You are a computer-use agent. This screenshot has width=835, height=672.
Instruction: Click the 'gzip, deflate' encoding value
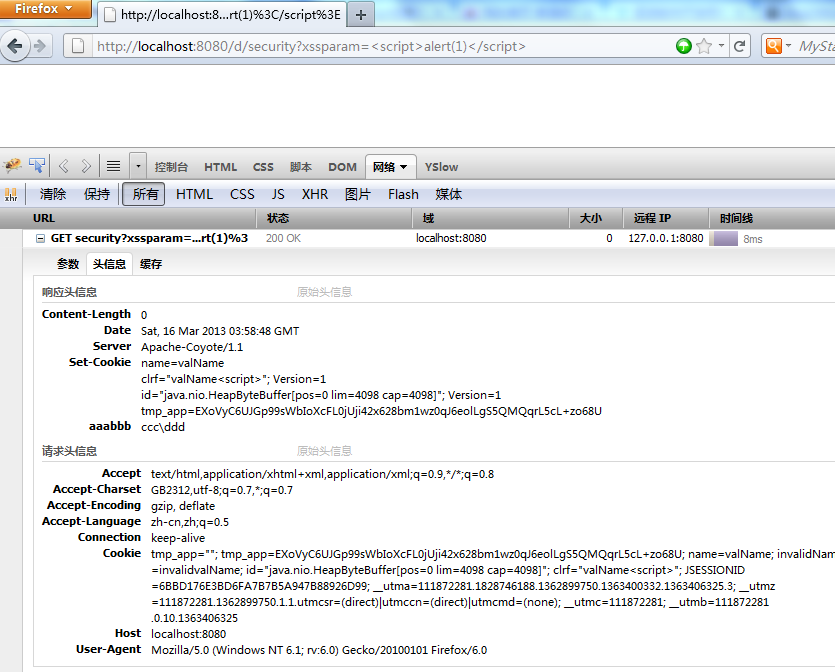click(183, 506)
